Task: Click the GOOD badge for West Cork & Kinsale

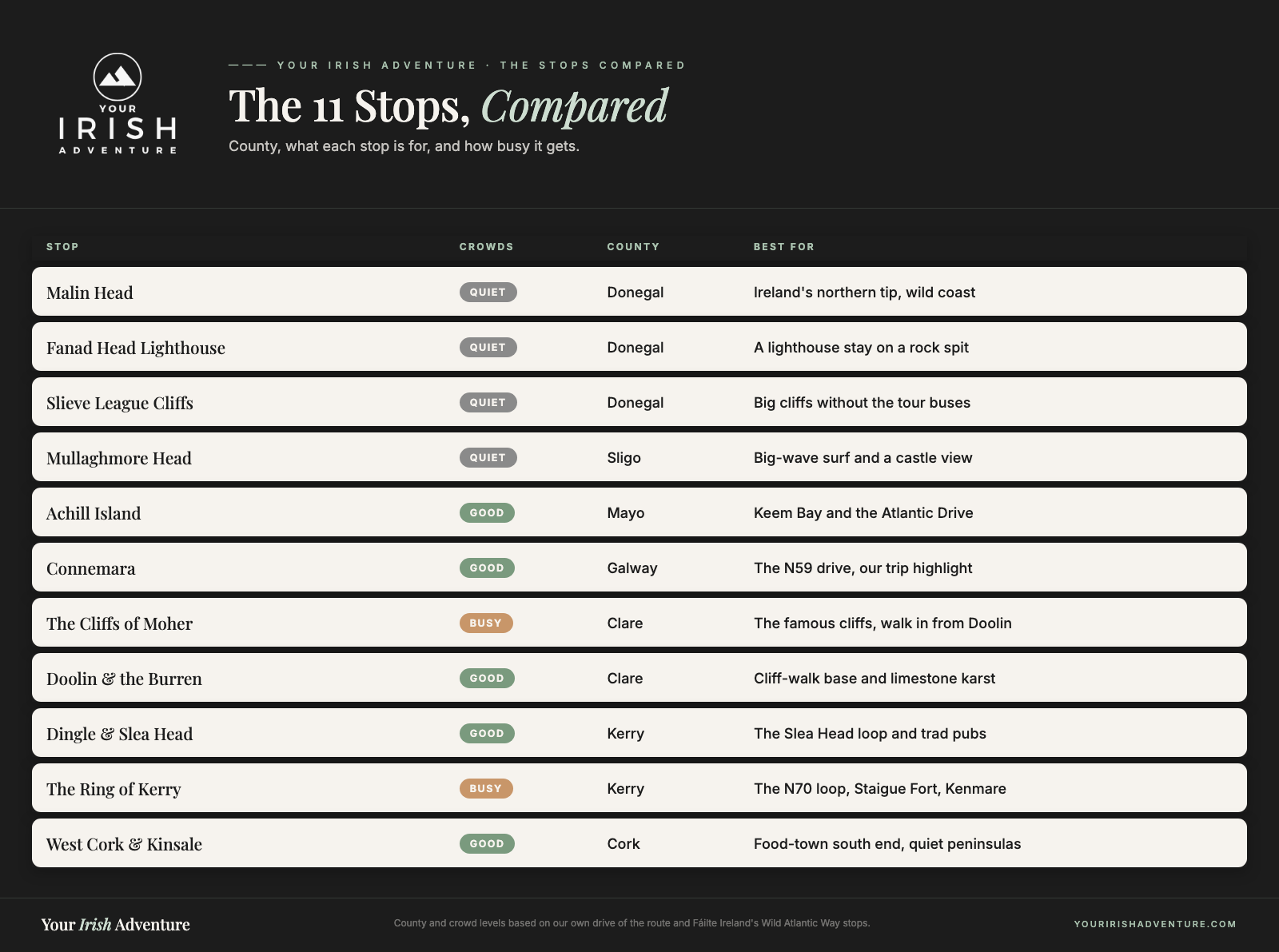Action: [487, 843]
